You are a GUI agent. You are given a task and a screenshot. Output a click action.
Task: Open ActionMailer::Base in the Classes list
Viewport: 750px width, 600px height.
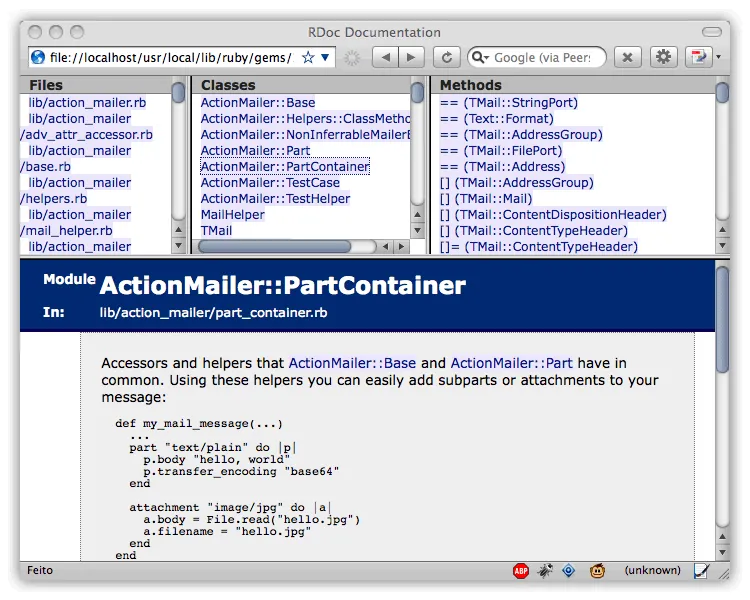tap(257, 102)
